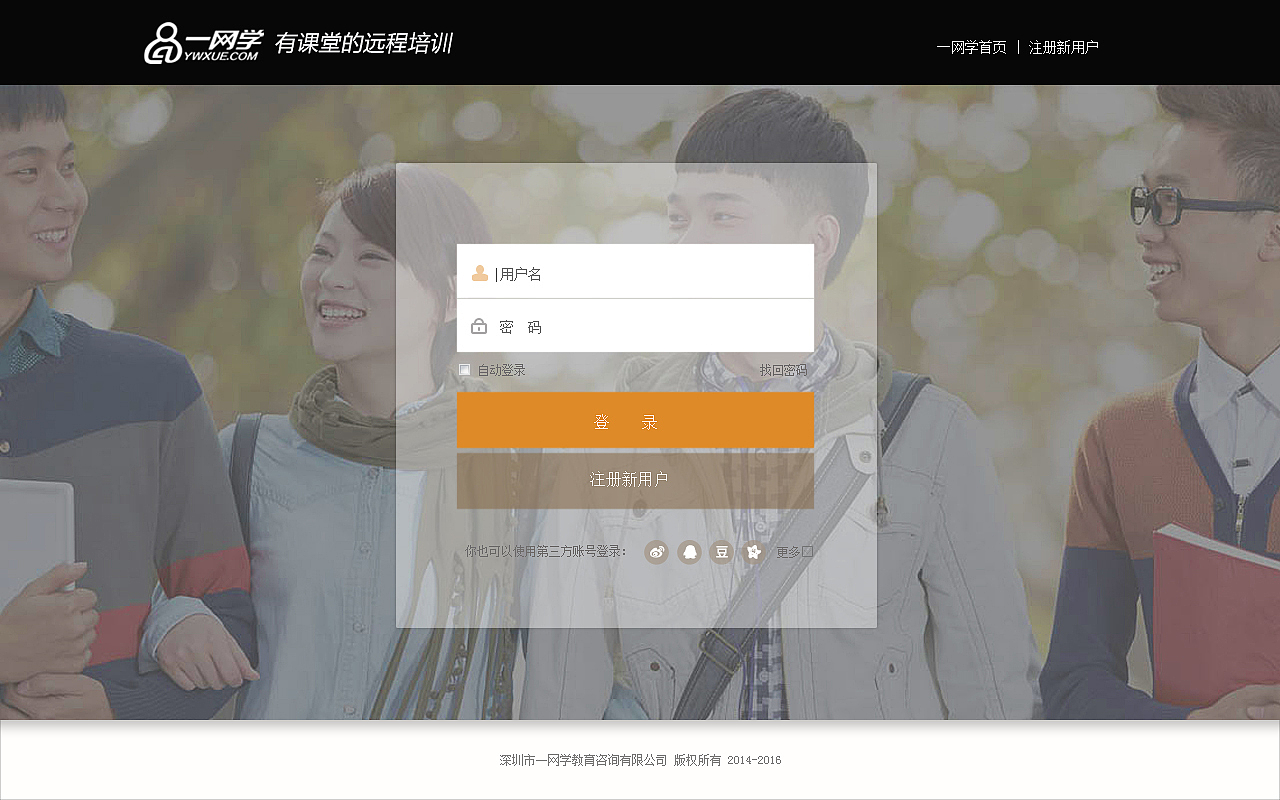Expand more third-party login options via 更多
1280x800 pixels.
pos(788,551)
